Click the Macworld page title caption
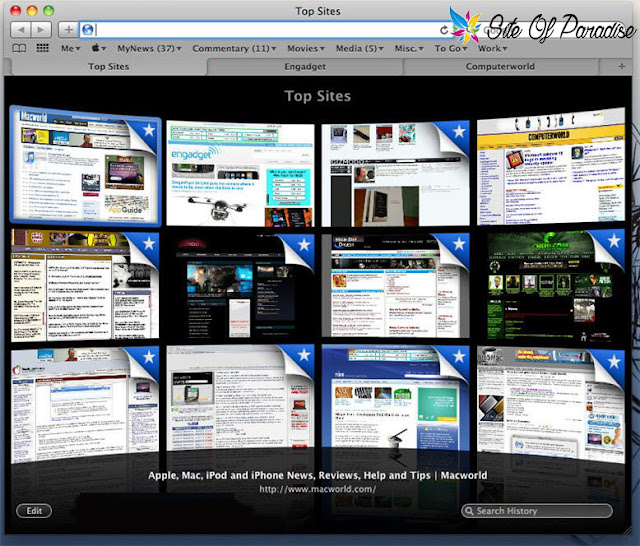This screenshot has width=640, height=546. point(318,475)
